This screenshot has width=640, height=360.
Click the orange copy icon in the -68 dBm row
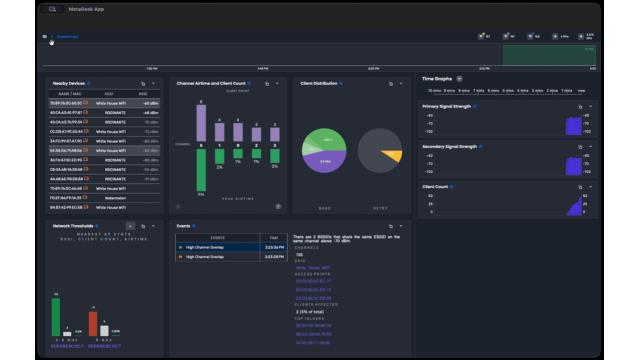[x=85, y=112]
